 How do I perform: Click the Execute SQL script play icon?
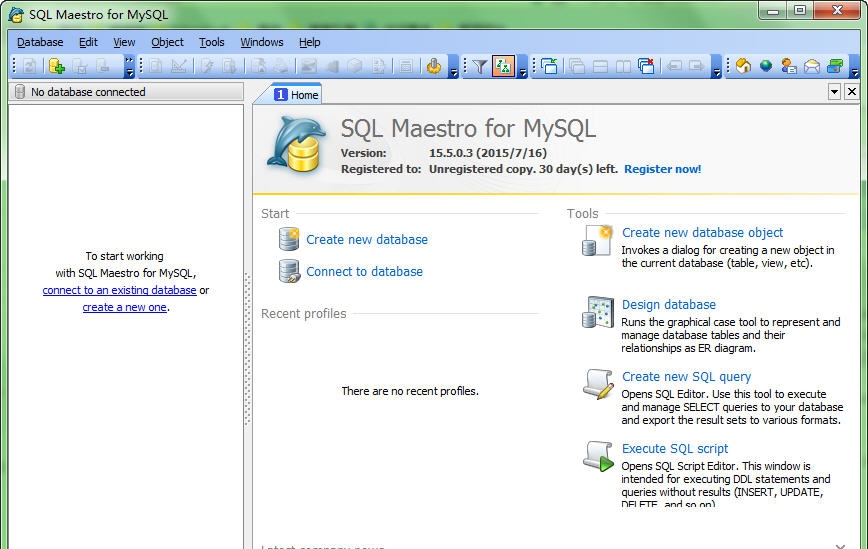coord(598,456)
